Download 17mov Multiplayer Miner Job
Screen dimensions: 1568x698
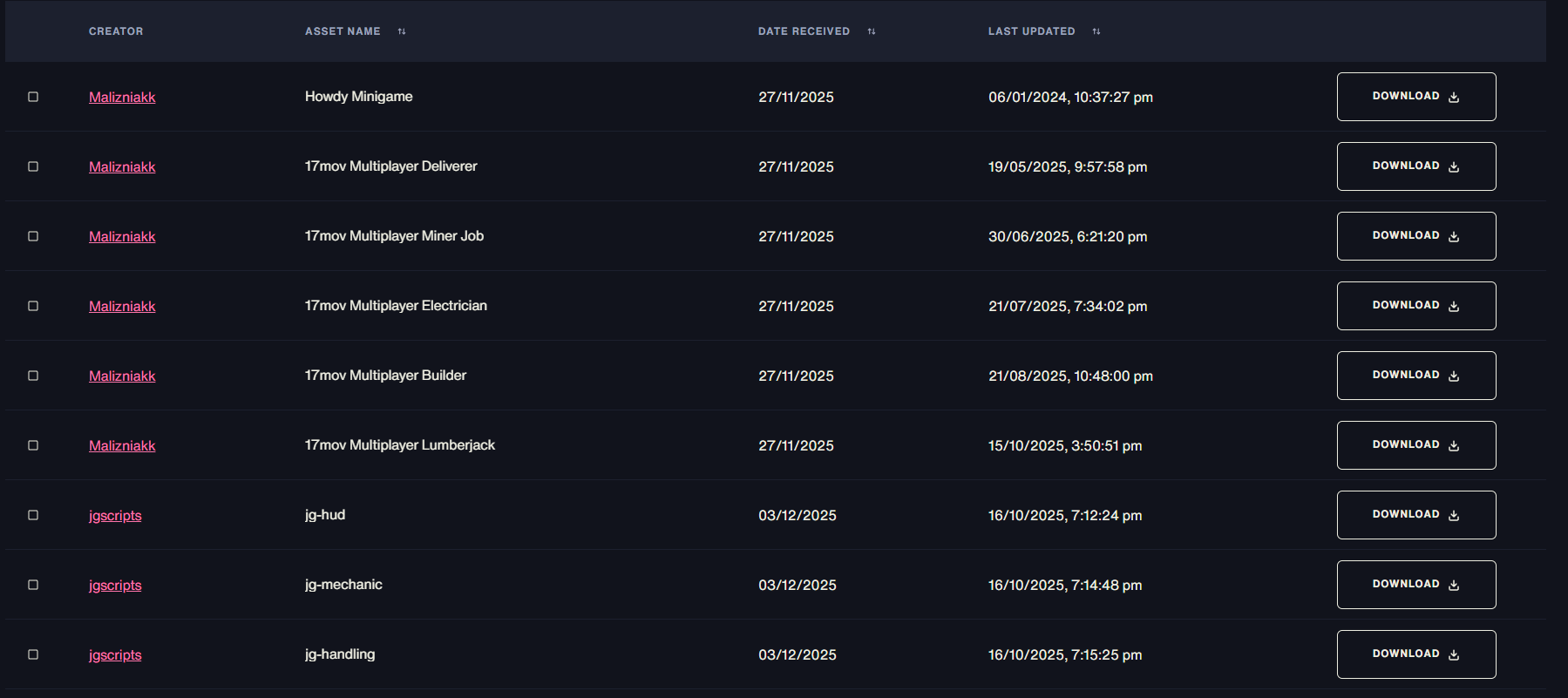1416,236
